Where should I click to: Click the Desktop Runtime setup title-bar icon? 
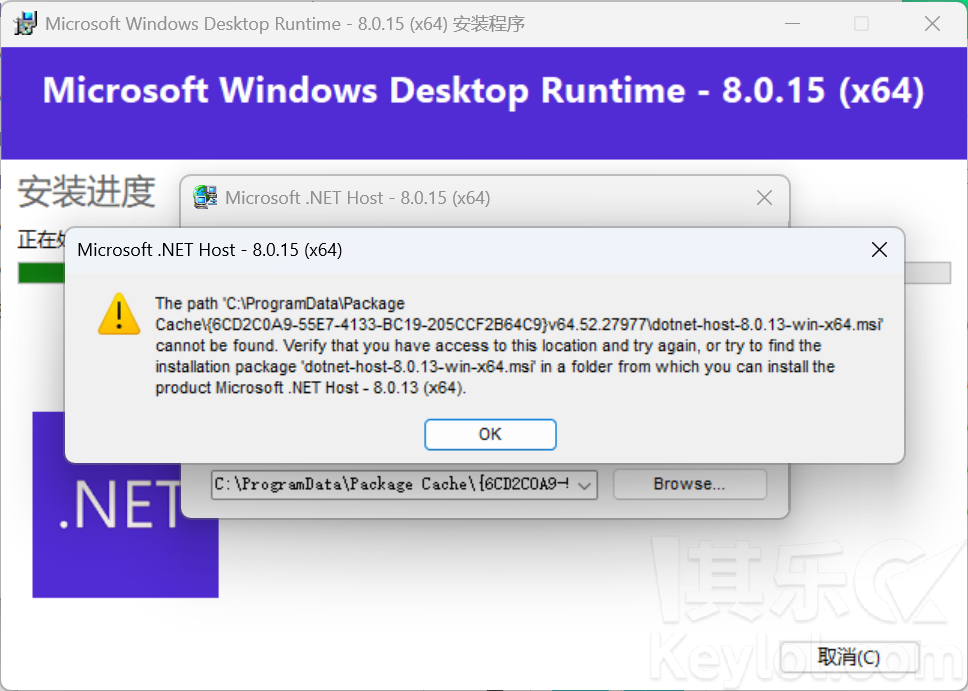pos(26,23)
